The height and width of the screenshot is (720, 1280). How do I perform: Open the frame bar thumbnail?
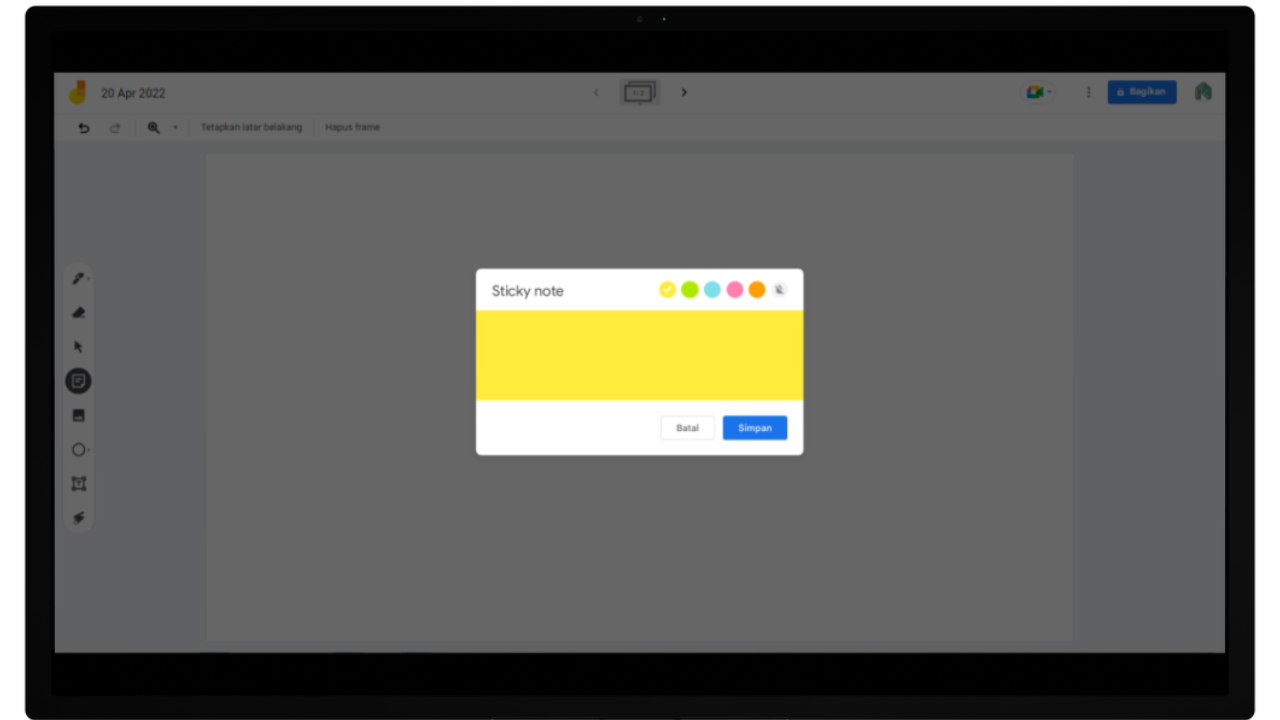[x=640, y=92]
